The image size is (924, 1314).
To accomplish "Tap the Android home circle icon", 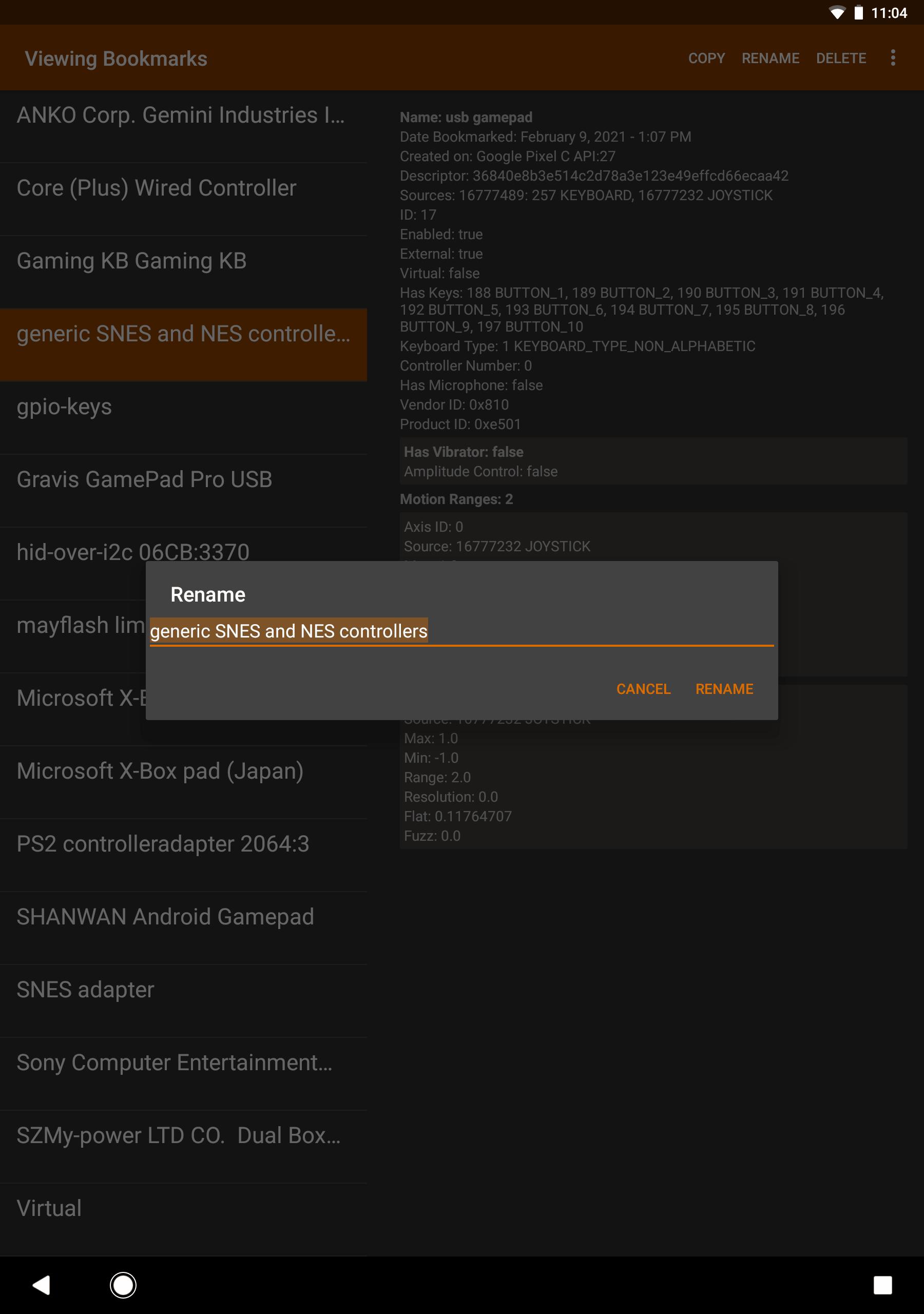I will 123,1285.
